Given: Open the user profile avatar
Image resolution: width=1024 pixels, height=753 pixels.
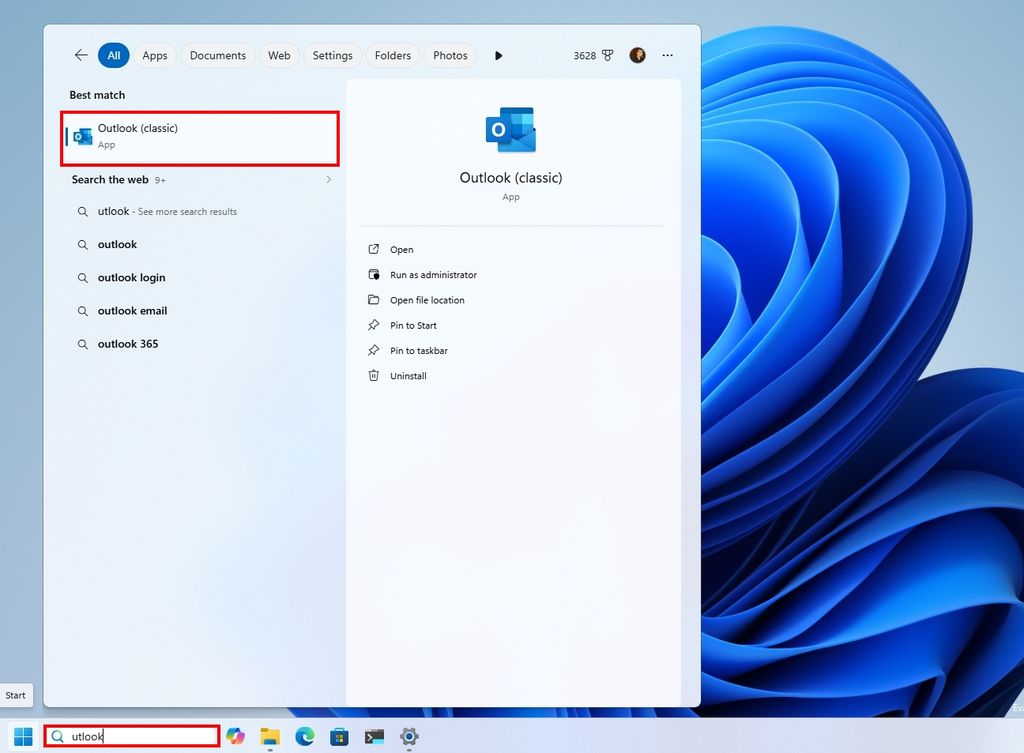Looking at the screenshot, I should tap(637, 56).
